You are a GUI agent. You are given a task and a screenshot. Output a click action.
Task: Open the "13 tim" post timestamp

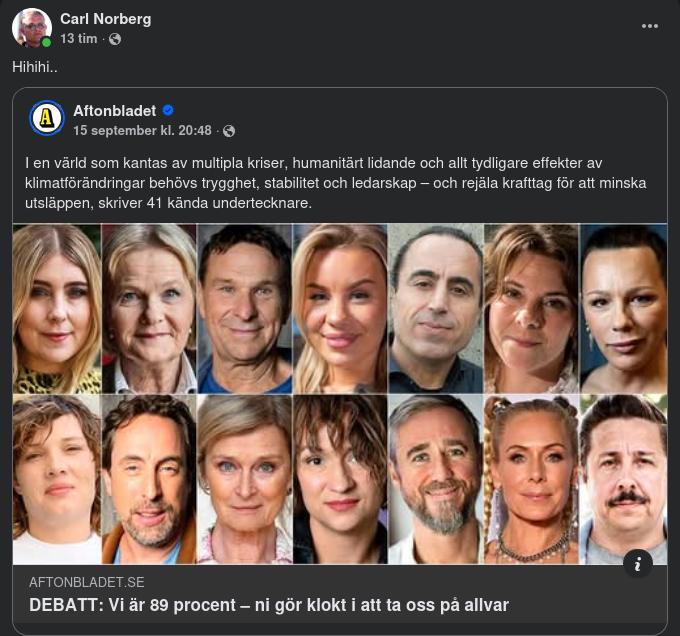coord(78,39)
